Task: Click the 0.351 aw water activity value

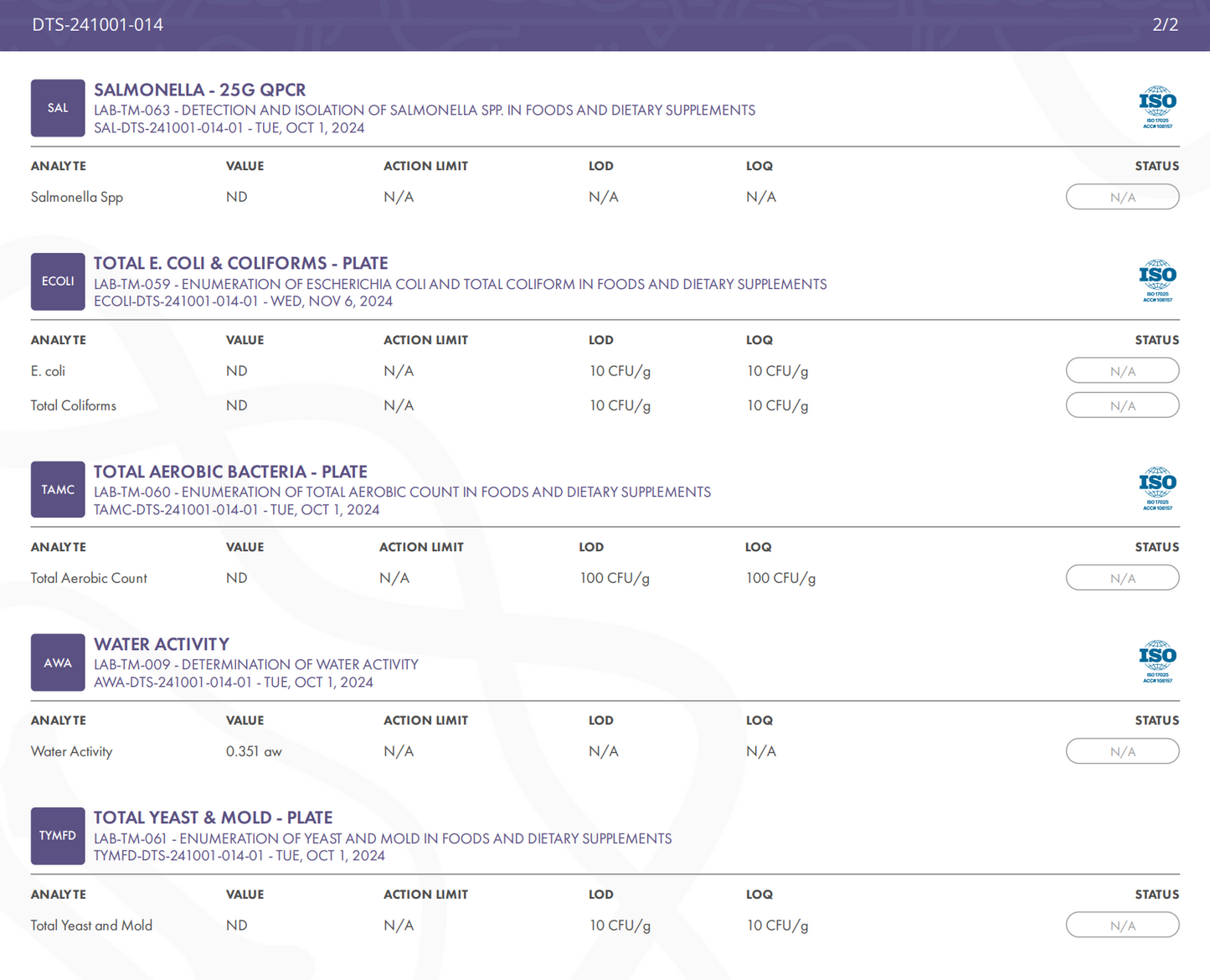Action: (x=254, y=751)
